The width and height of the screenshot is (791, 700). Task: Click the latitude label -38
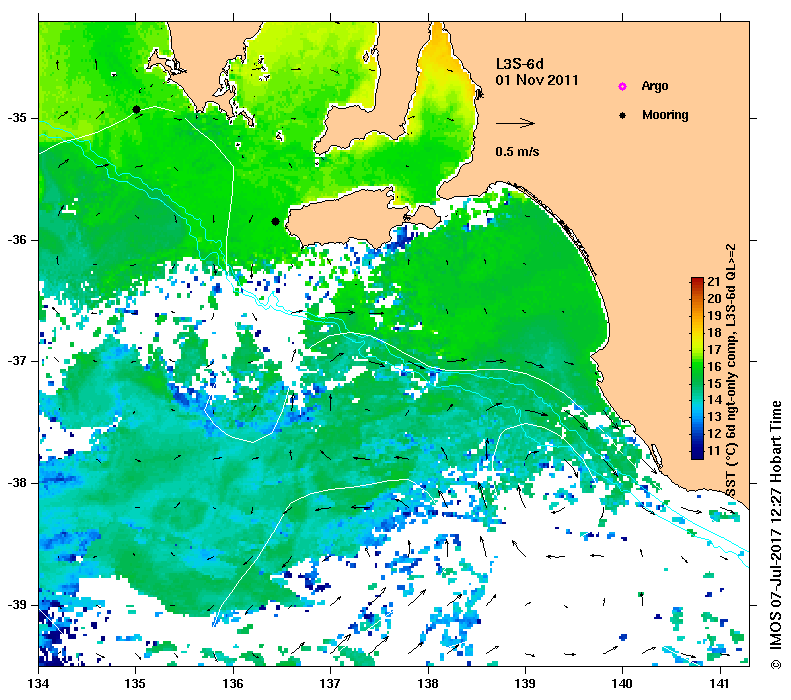coord(17,483)
